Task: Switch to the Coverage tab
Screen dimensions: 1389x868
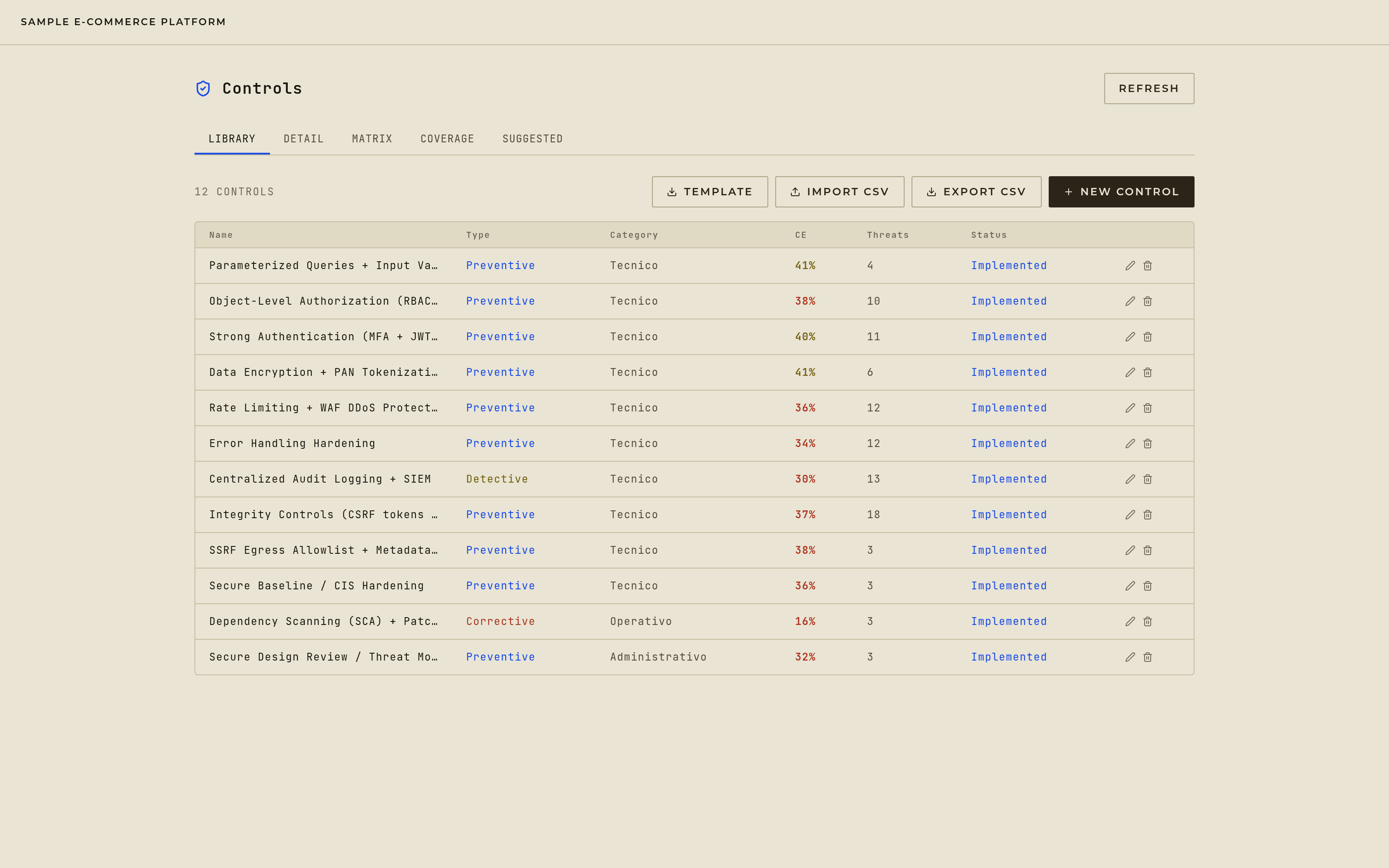Action: pyautogui.click(x=447, y=139)
